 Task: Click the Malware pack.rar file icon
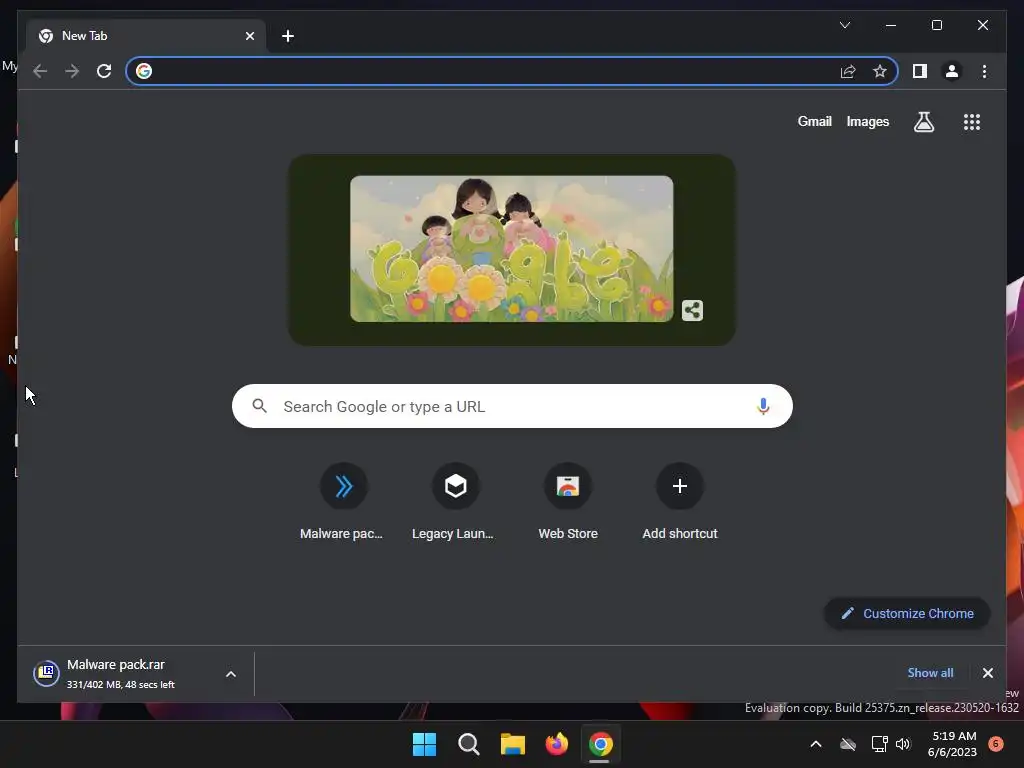tap(46, 673)
